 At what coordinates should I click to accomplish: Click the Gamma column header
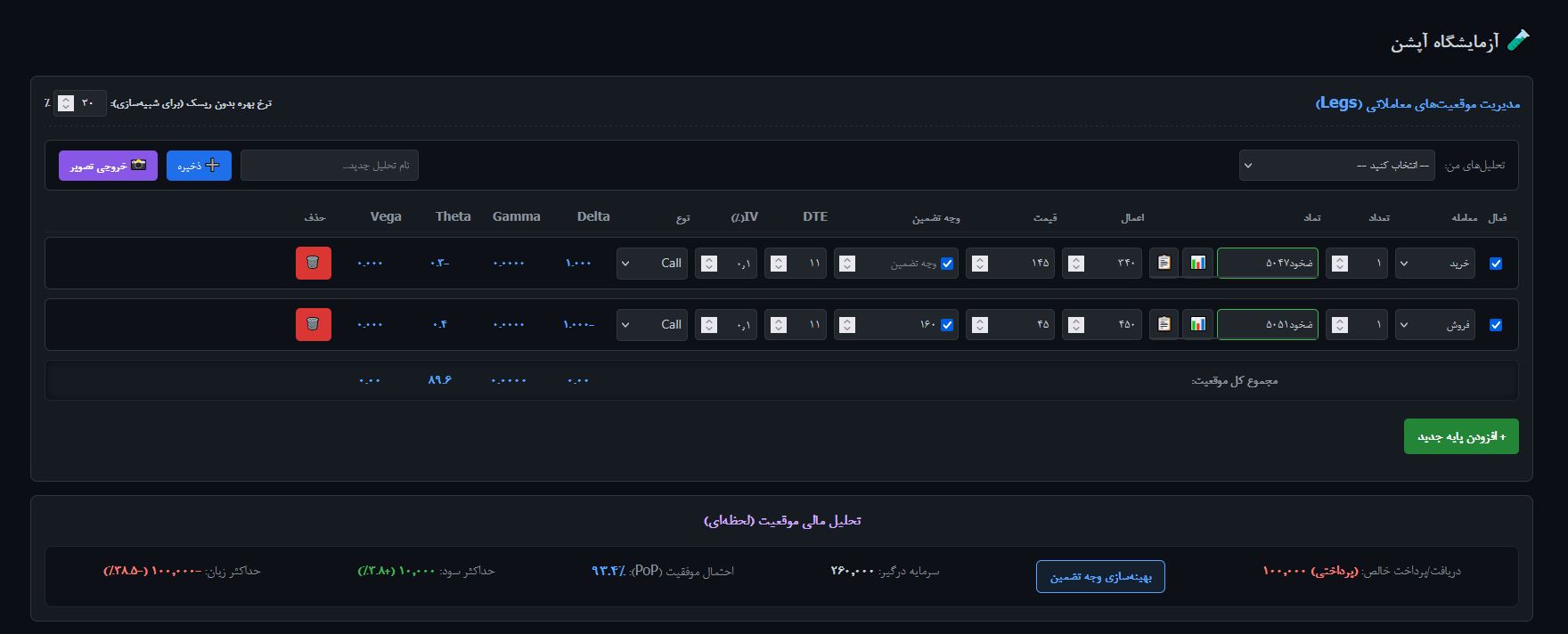pos(517,216)
